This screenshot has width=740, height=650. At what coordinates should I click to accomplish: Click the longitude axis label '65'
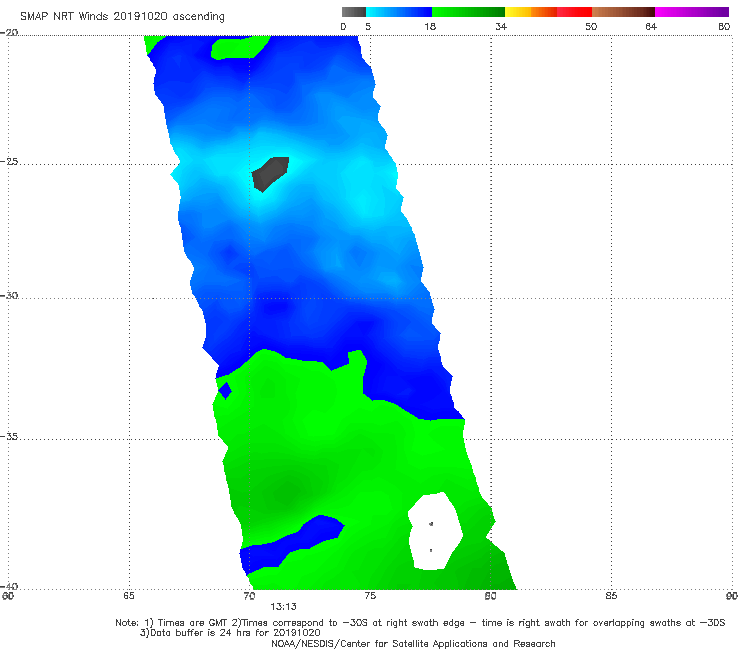129,596
